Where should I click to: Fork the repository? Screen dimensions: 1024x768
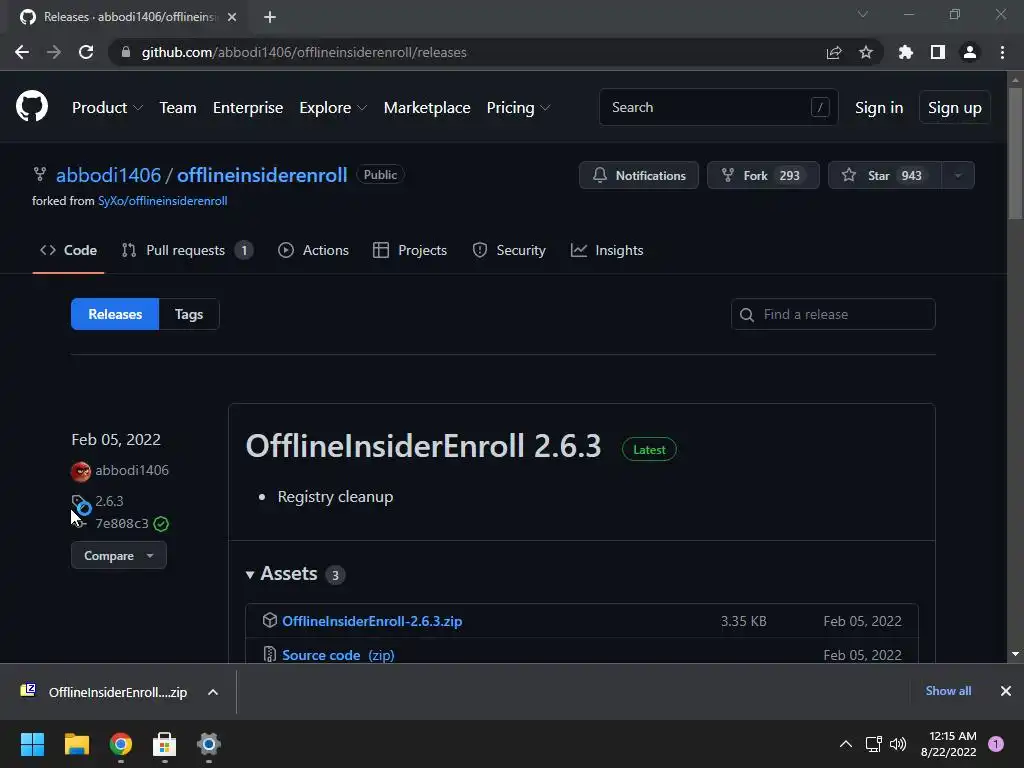(763, 176)
